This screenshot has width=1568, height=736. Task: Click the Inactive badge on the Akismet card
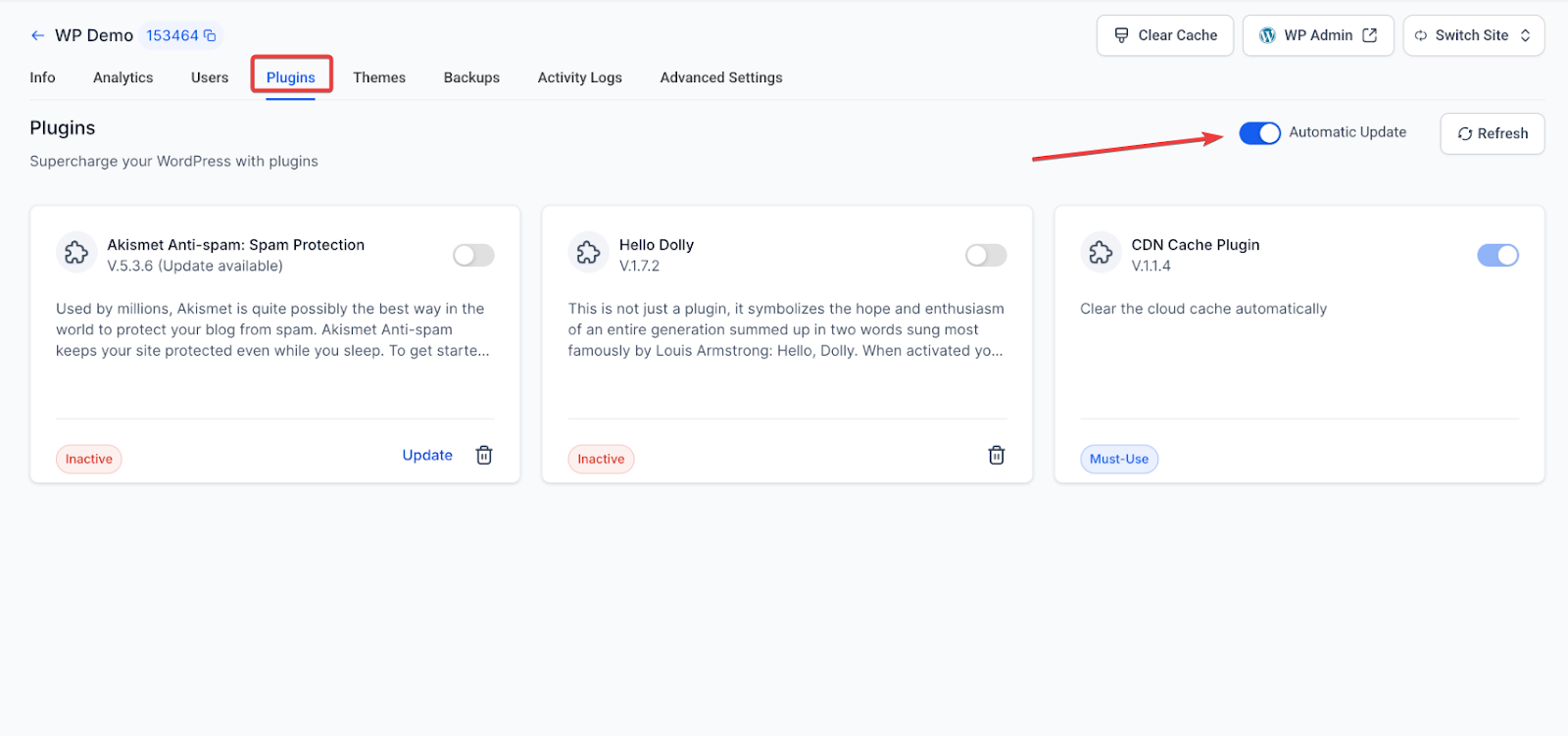(x=89, y=459)
